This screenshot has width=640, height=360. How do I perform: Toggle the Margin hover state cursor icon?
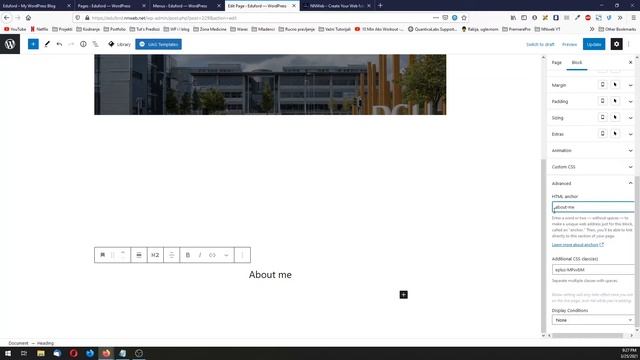[615, 85]
